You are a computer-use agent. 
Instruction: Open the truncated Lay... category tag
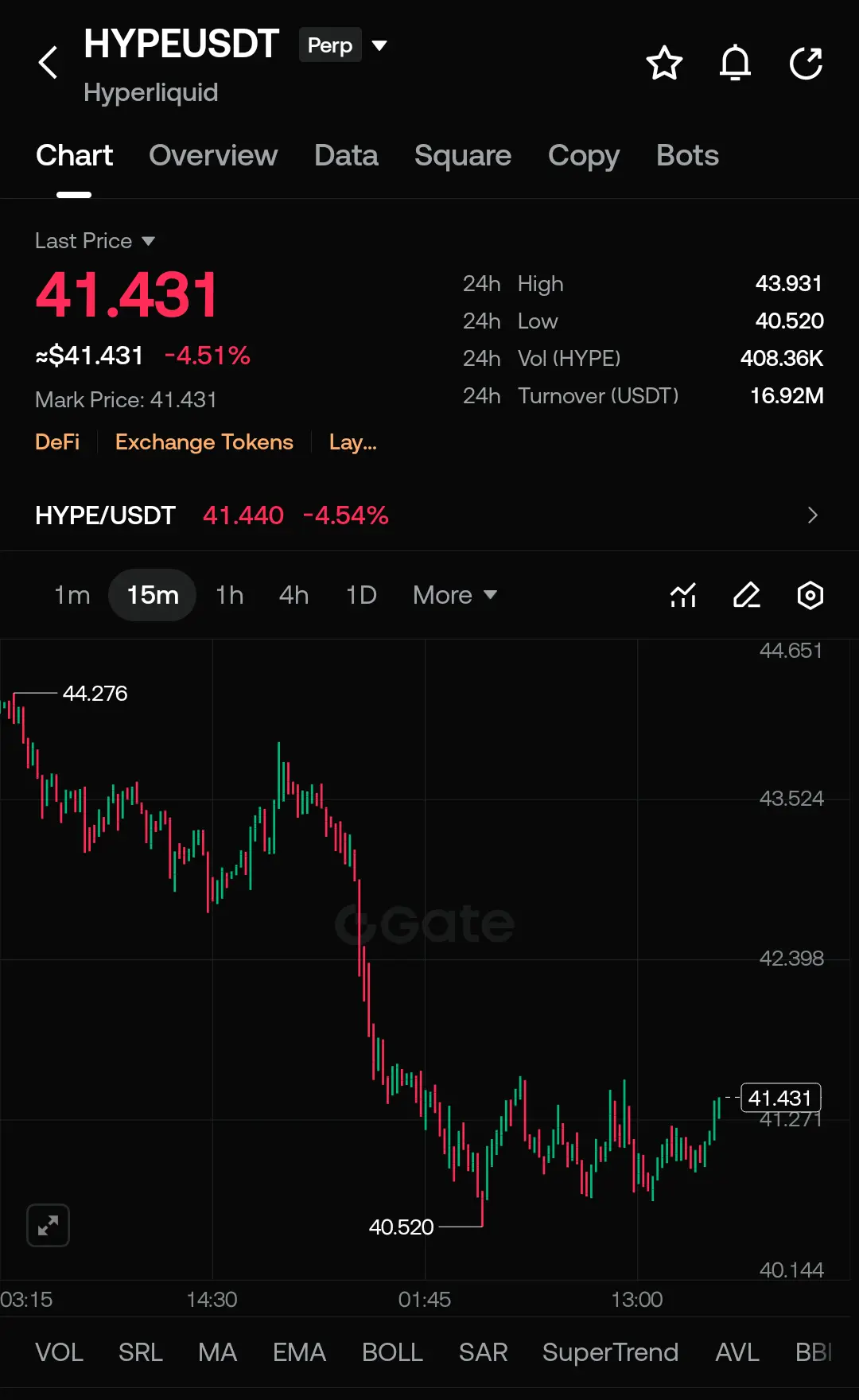[353, 442]
